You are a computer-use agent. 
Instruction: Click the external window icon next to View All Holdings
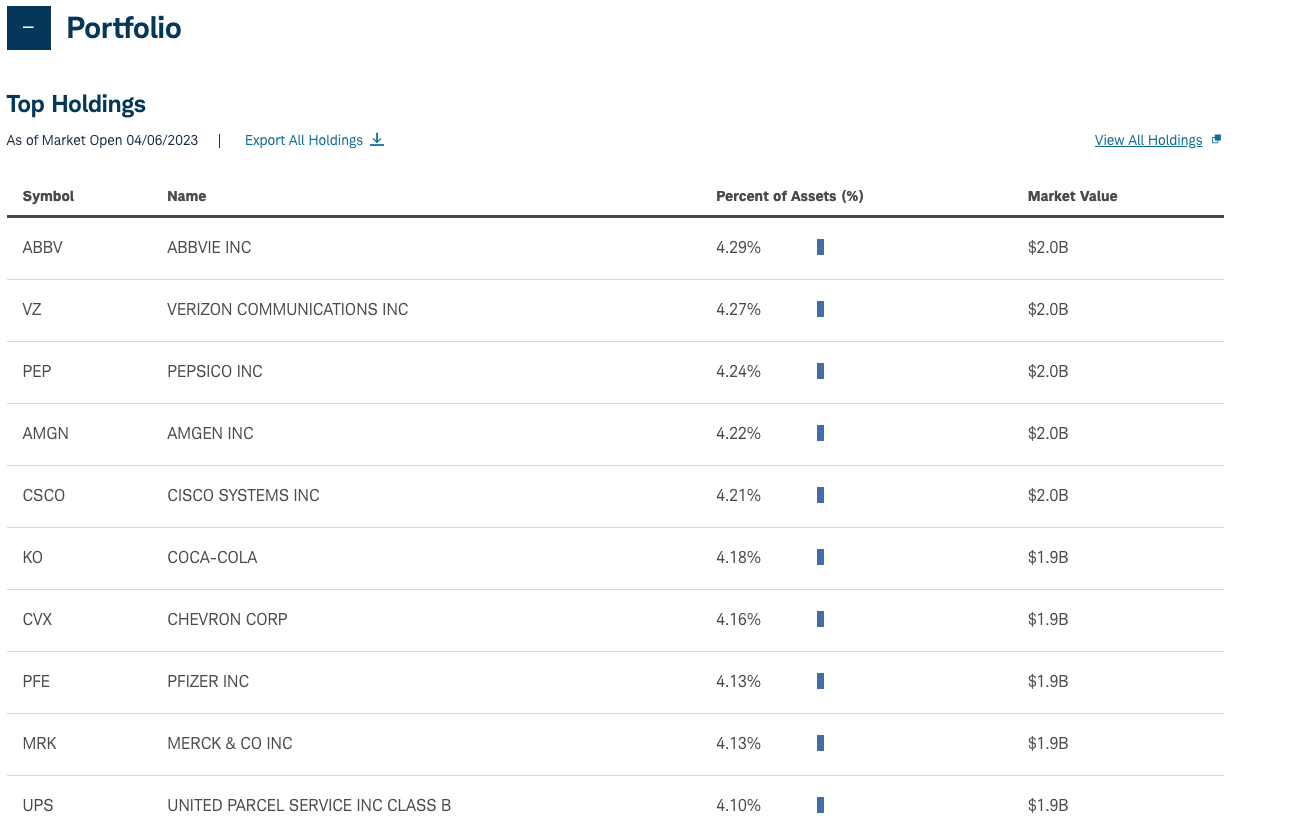tap(1216, 139)
